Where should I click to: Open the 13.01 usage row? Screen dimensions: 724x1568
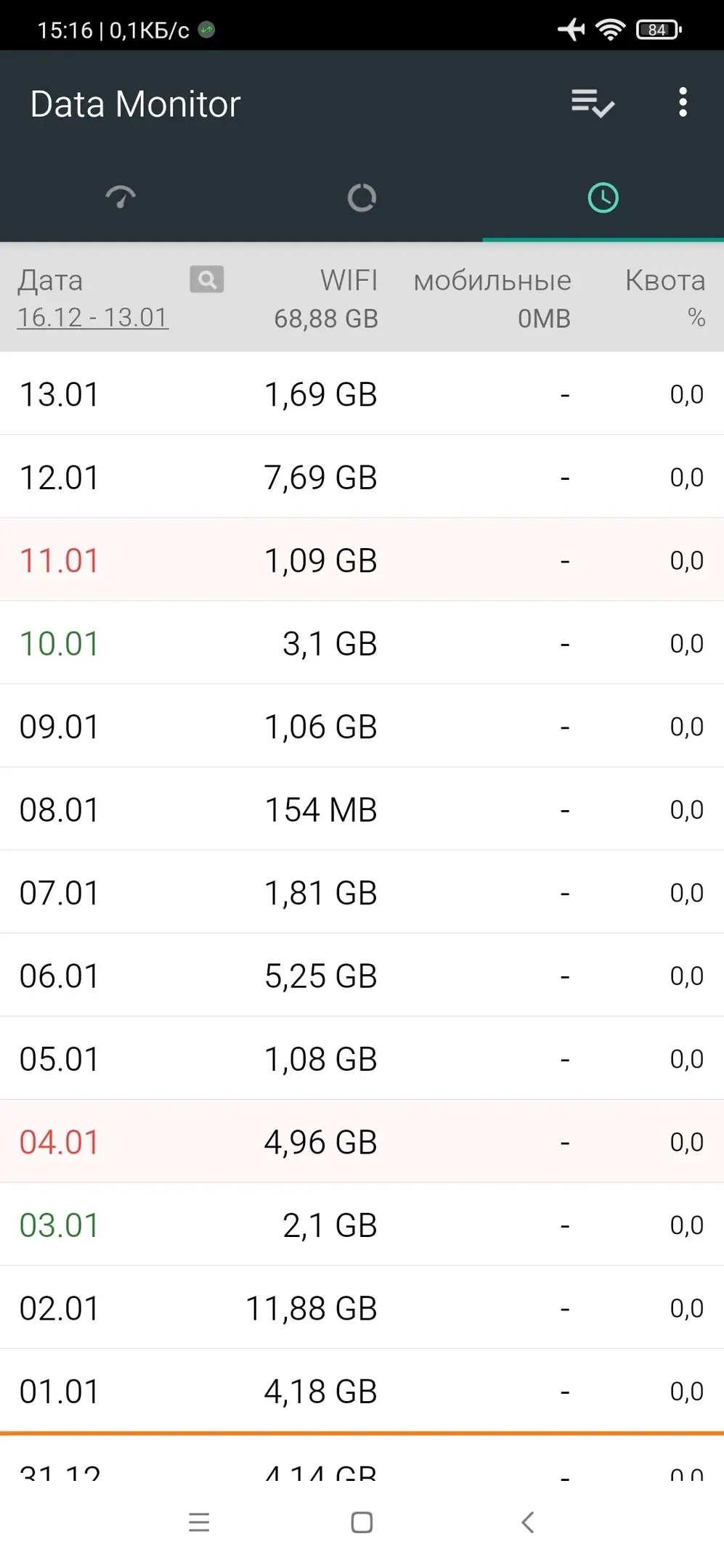[x=362, y=394]
